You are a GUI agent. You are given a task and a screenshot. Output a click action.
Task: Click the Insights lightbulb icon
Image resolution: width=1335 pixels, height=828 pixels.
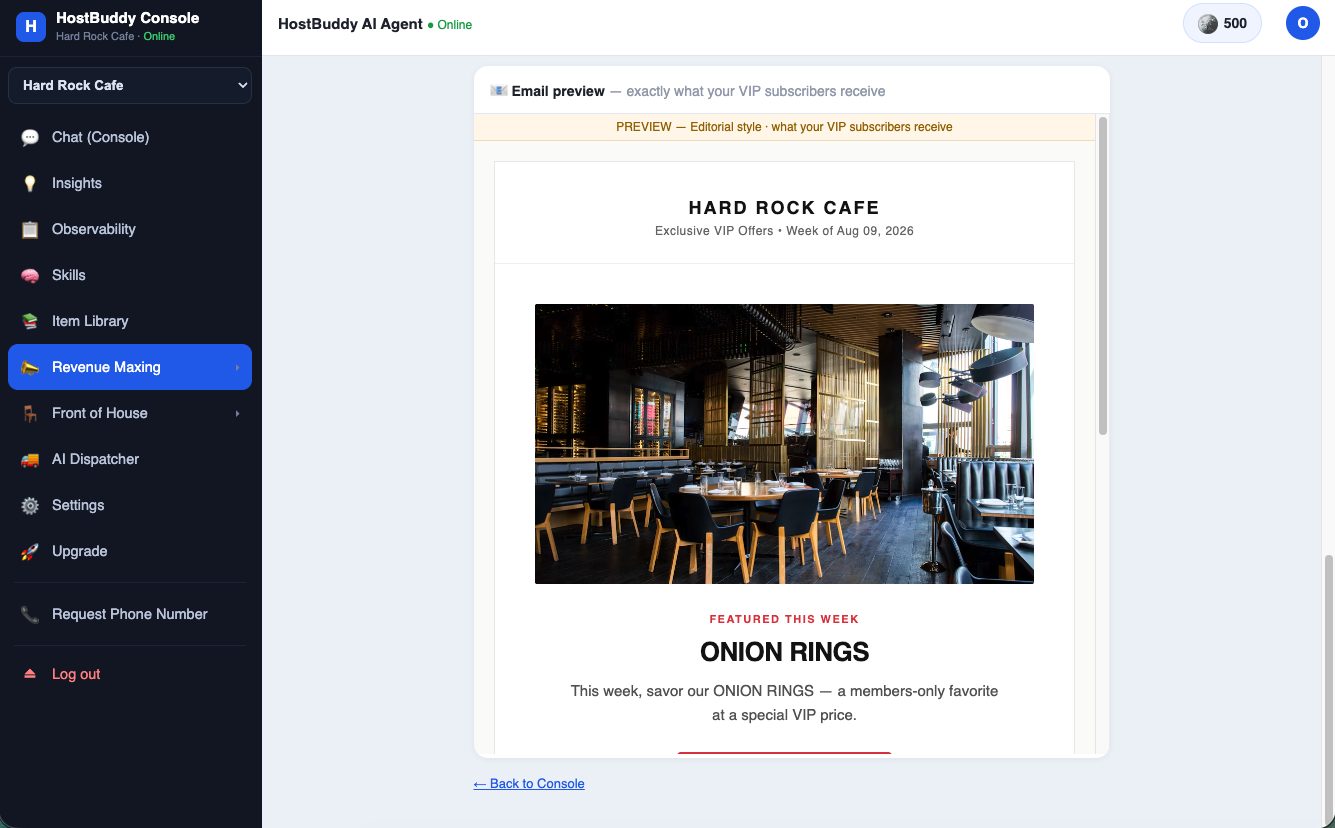(x=30, y=184)
